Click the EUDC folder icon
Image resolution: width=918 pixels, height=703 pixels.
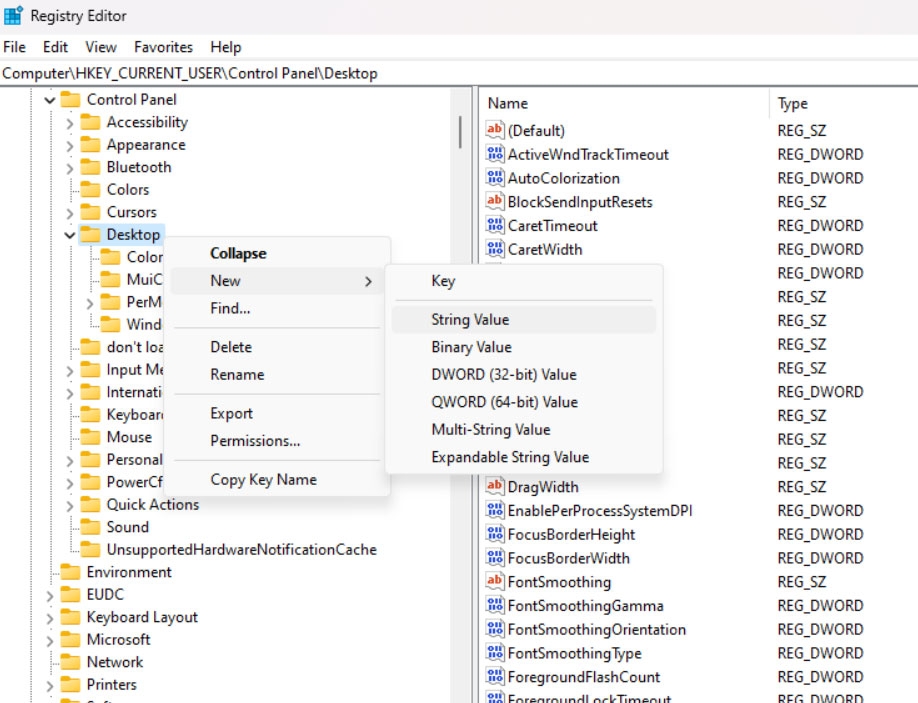coord(70,594)
